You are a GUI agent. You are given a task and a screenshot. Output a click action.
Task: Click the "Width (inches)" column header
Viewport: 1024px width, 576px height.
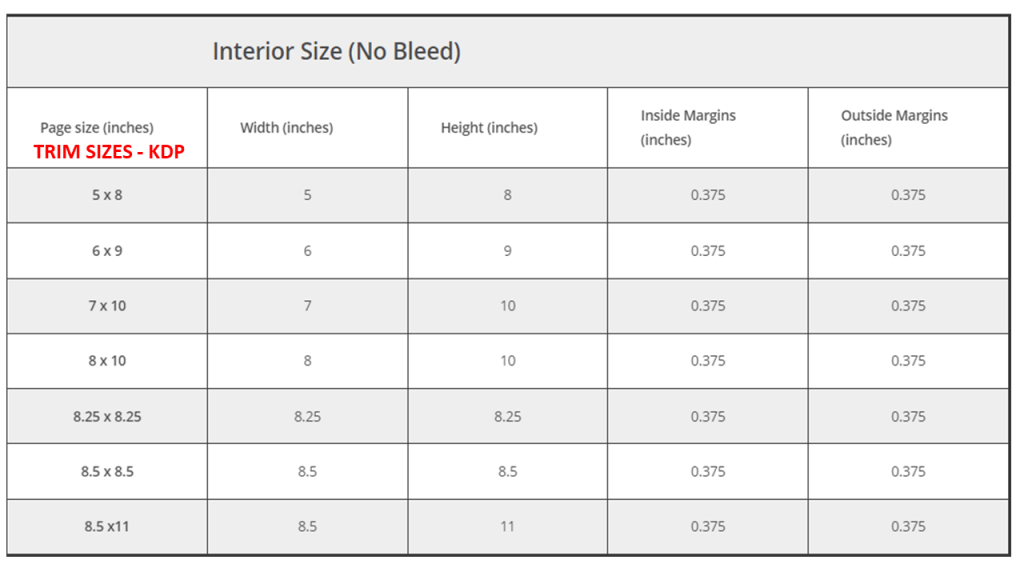click(x=286, y=128)
